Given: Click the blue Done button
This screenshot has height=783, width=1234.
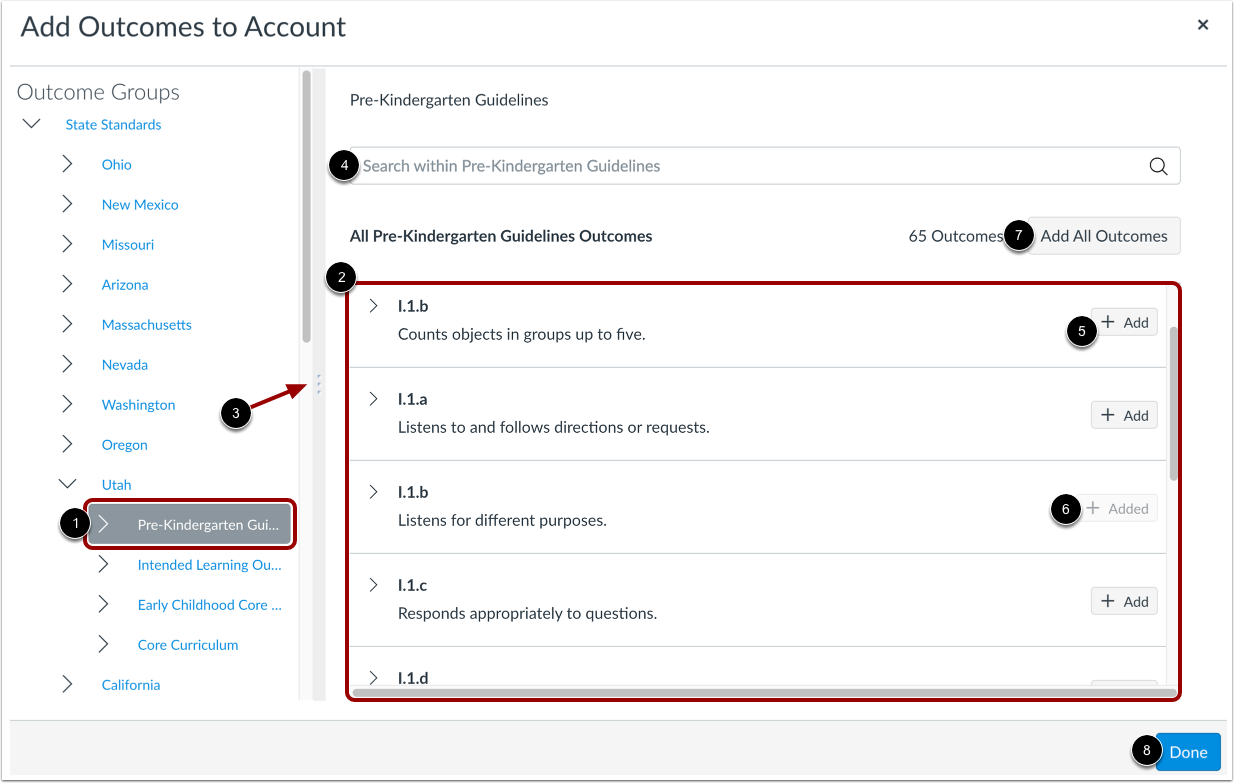Looking at the screenshot, I should point(1188,752).
